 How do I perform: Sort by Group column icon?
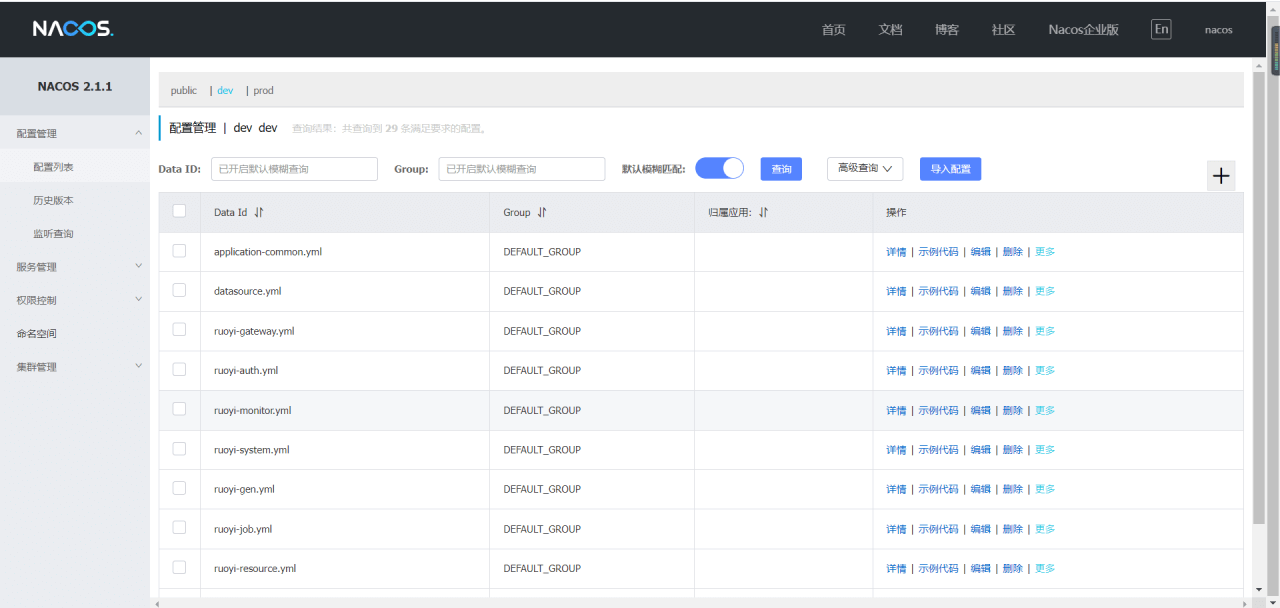coord(542,212)
